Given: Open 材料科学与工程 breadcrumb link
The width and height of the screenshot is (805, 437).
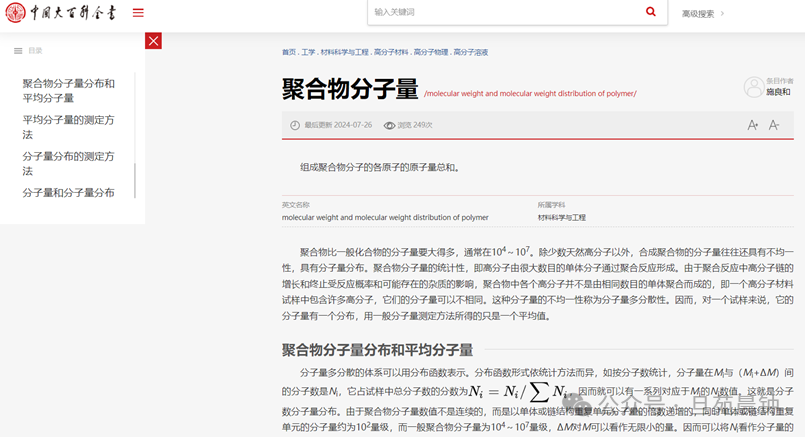Looking at the screenshot, I should pyautogui.click(x=344, y=52).
